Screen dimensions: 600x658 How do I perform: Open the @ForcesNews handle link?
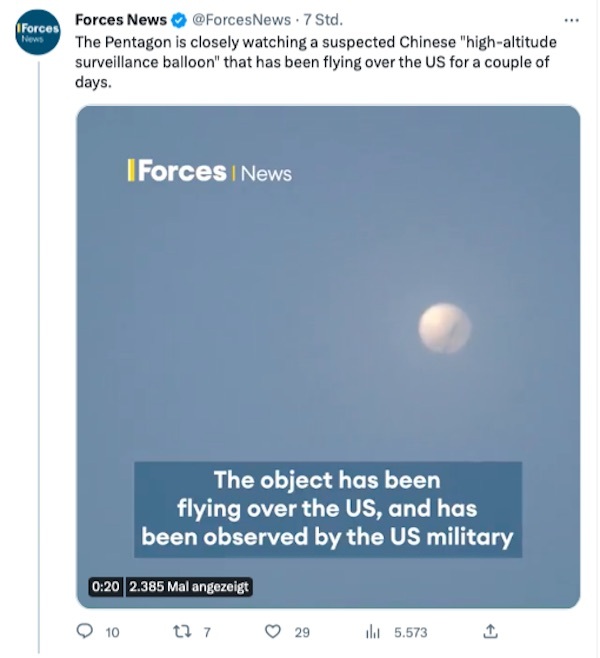click(241, 20)
